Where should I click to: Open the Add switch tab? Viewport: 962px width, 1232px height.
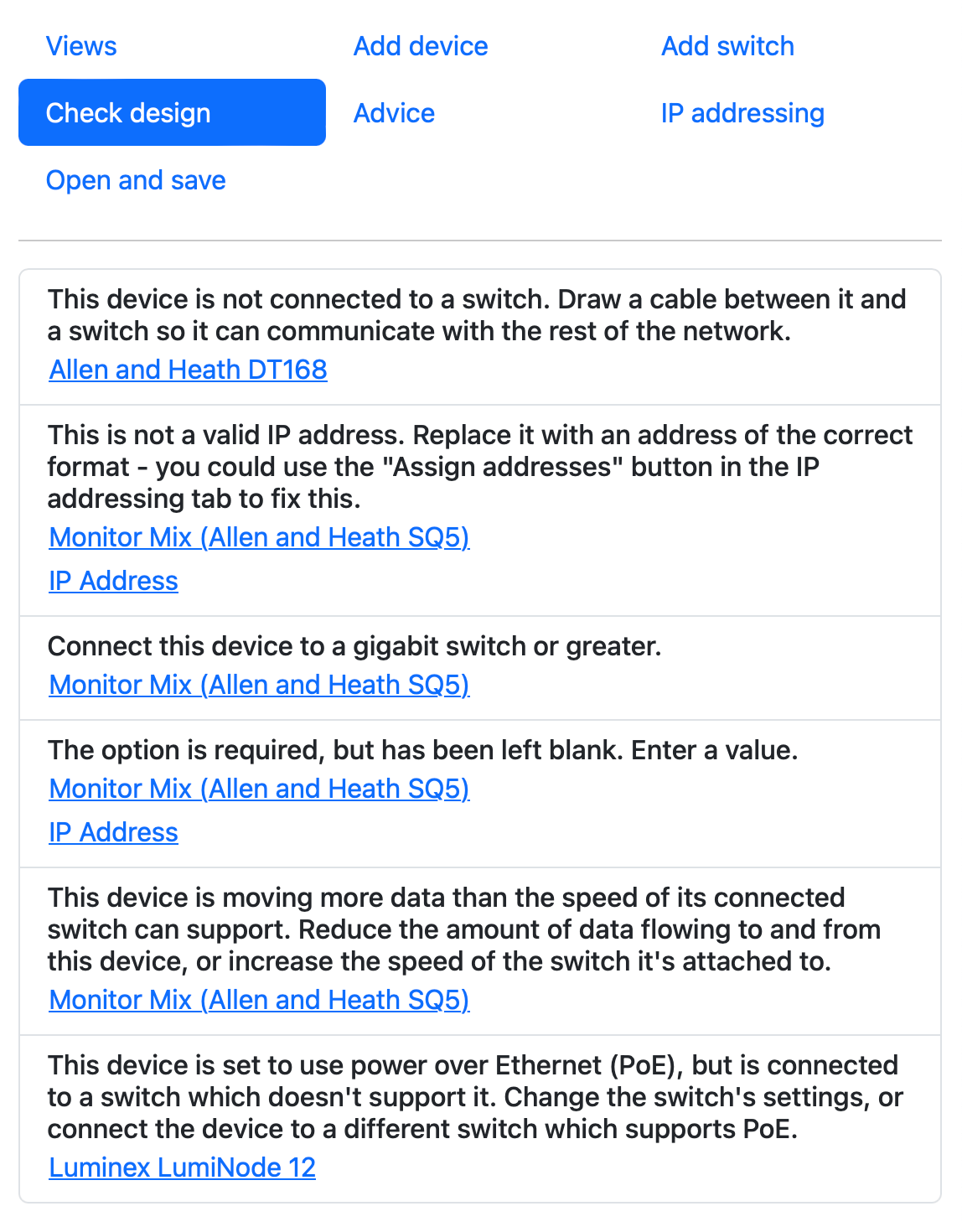point(727,46)
